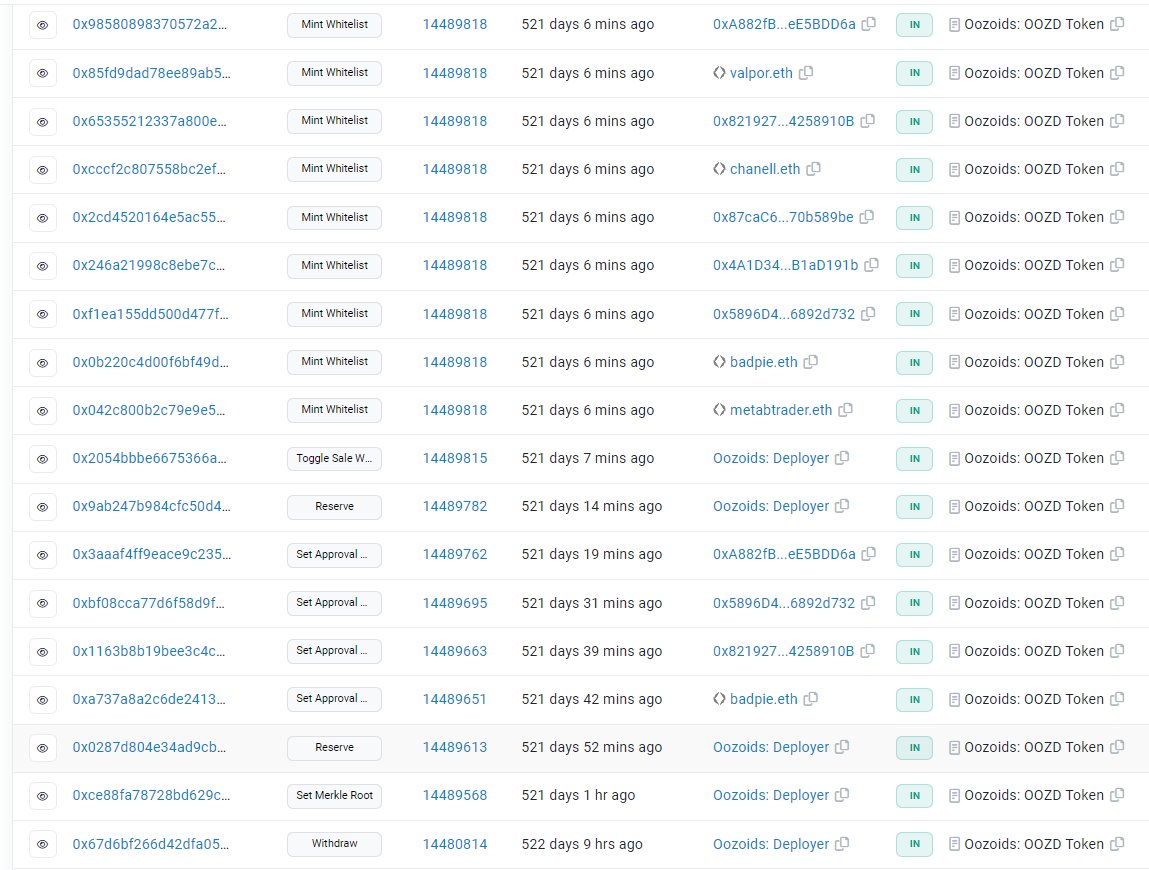
Task: Show details eye icon for 0xcccf2c807558bc2ef
Action: pyautogui.click(x=43, y=169)
